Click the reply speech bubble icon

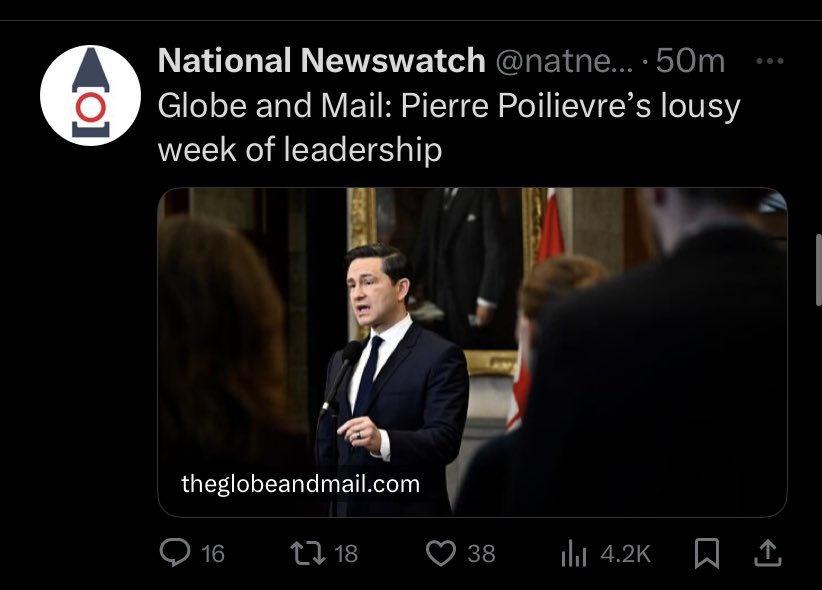[175, 552]
